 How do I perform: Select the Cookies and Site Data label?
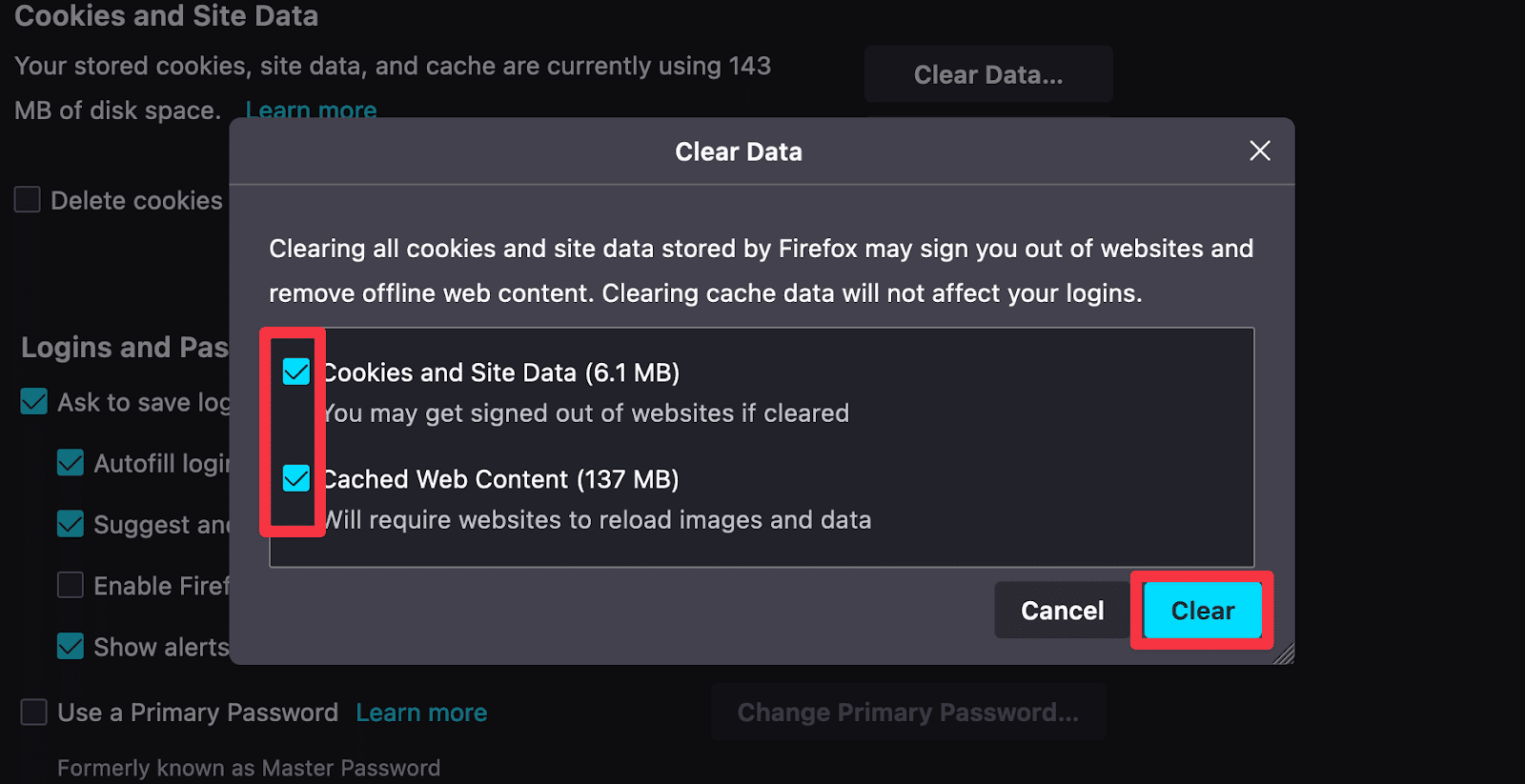(500, 372)
